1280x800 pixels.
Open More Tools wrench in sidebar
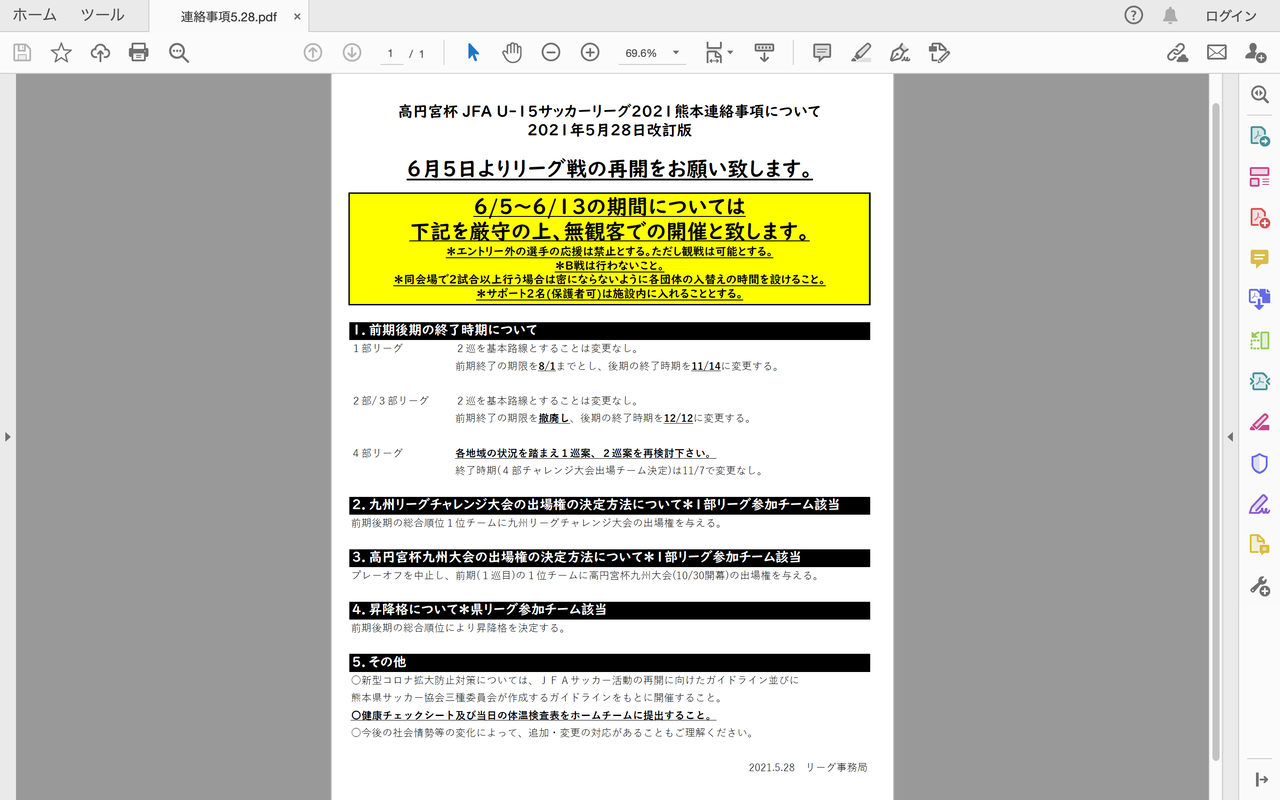tap(1260, 586)
